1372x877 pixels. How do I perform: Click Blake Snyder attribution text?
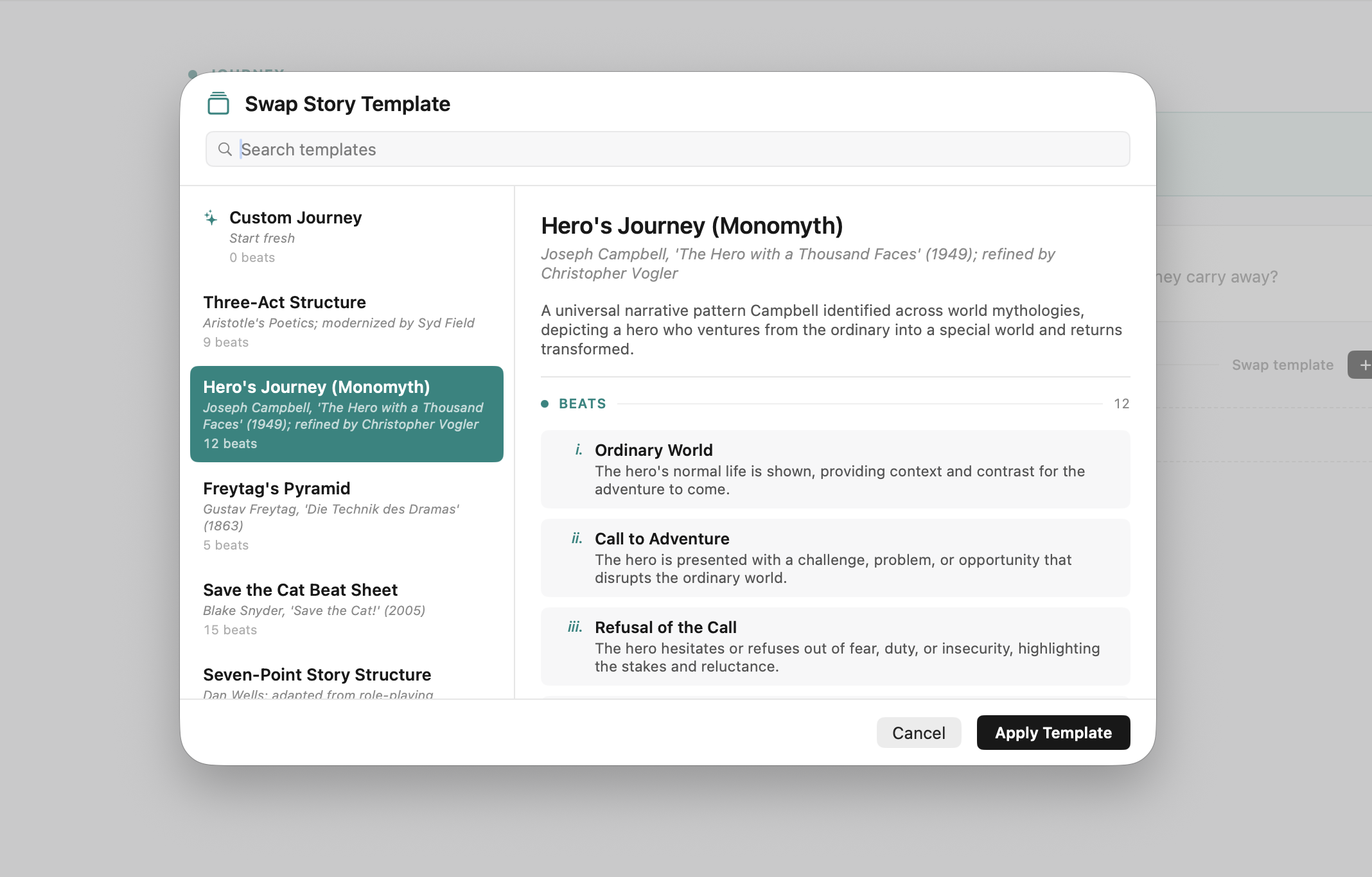(314, 611)
